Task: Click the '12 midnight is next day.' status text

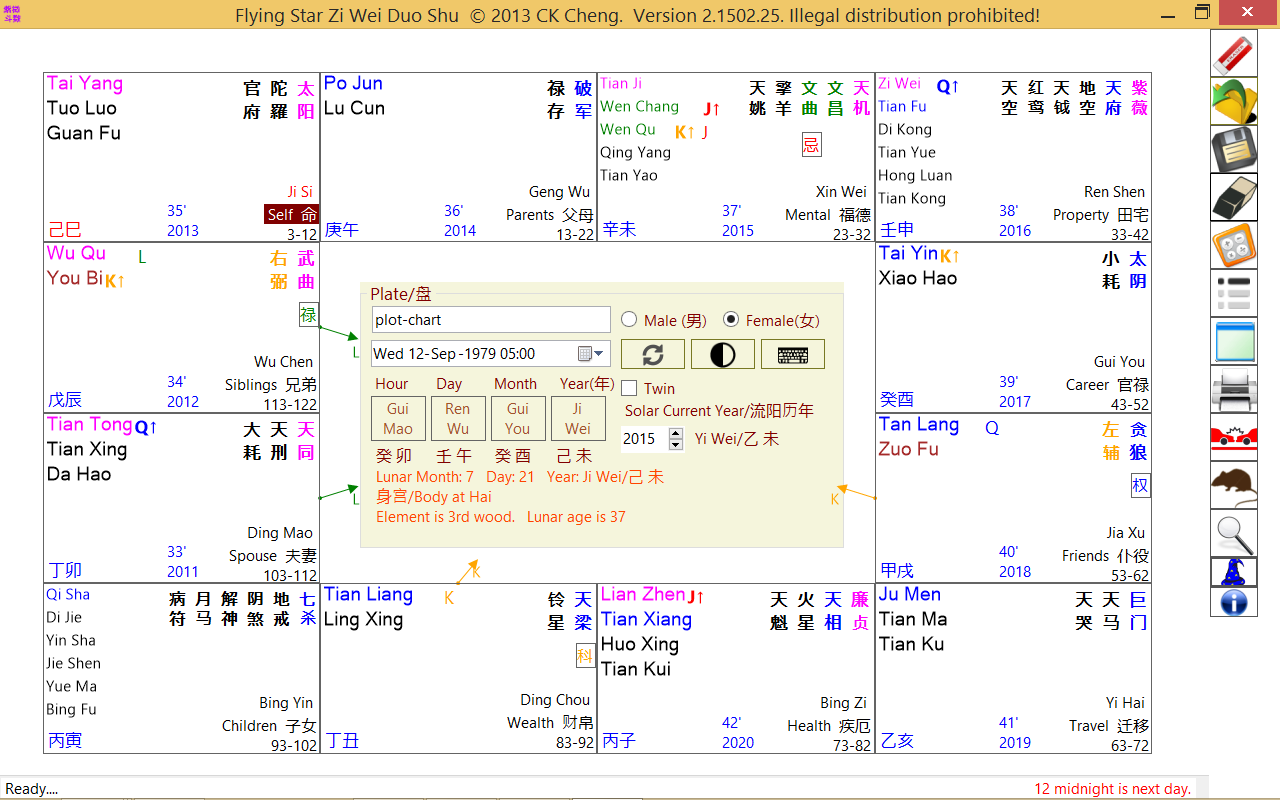Action: [x=1113, y=789]
